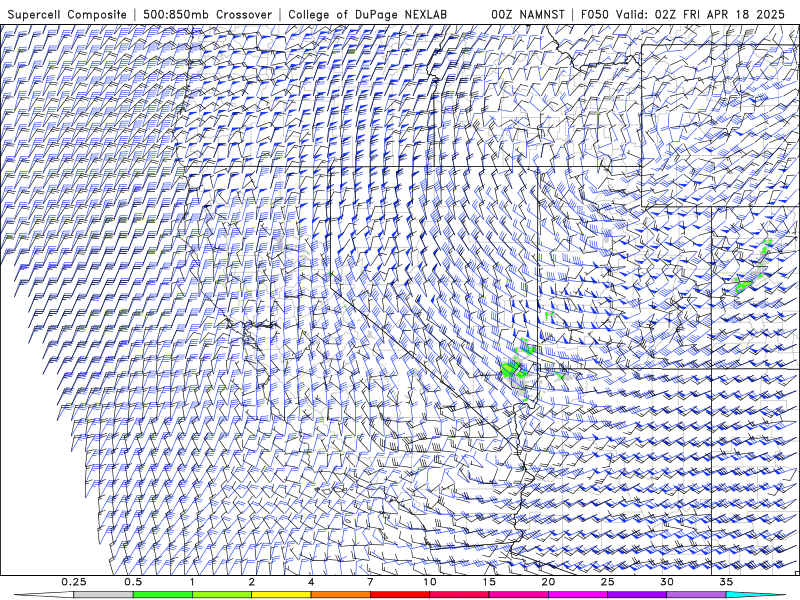Click the pink 15–20 color bar segment
The image size is (800, 600).
[x=518, y=595]
